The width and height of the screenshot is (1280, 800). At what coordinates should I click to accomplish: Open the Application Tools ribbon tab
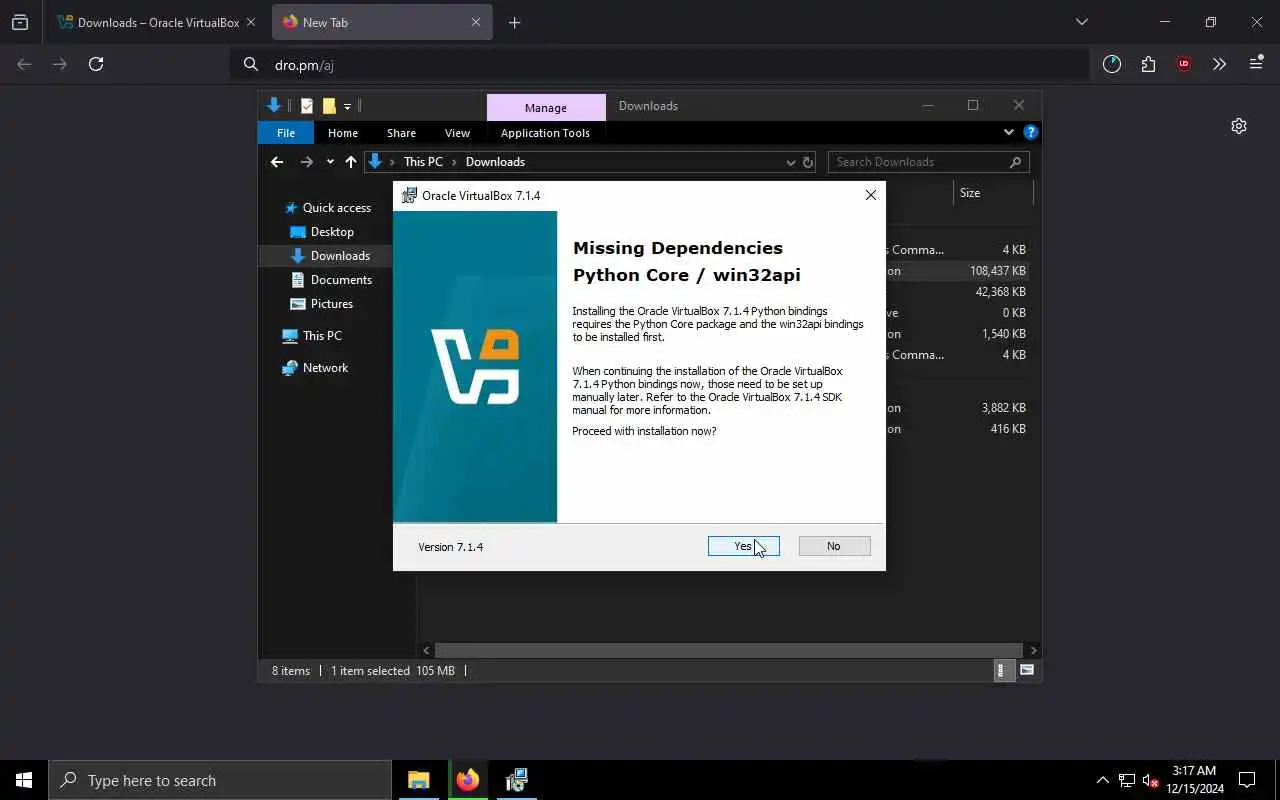pos(545,133)
